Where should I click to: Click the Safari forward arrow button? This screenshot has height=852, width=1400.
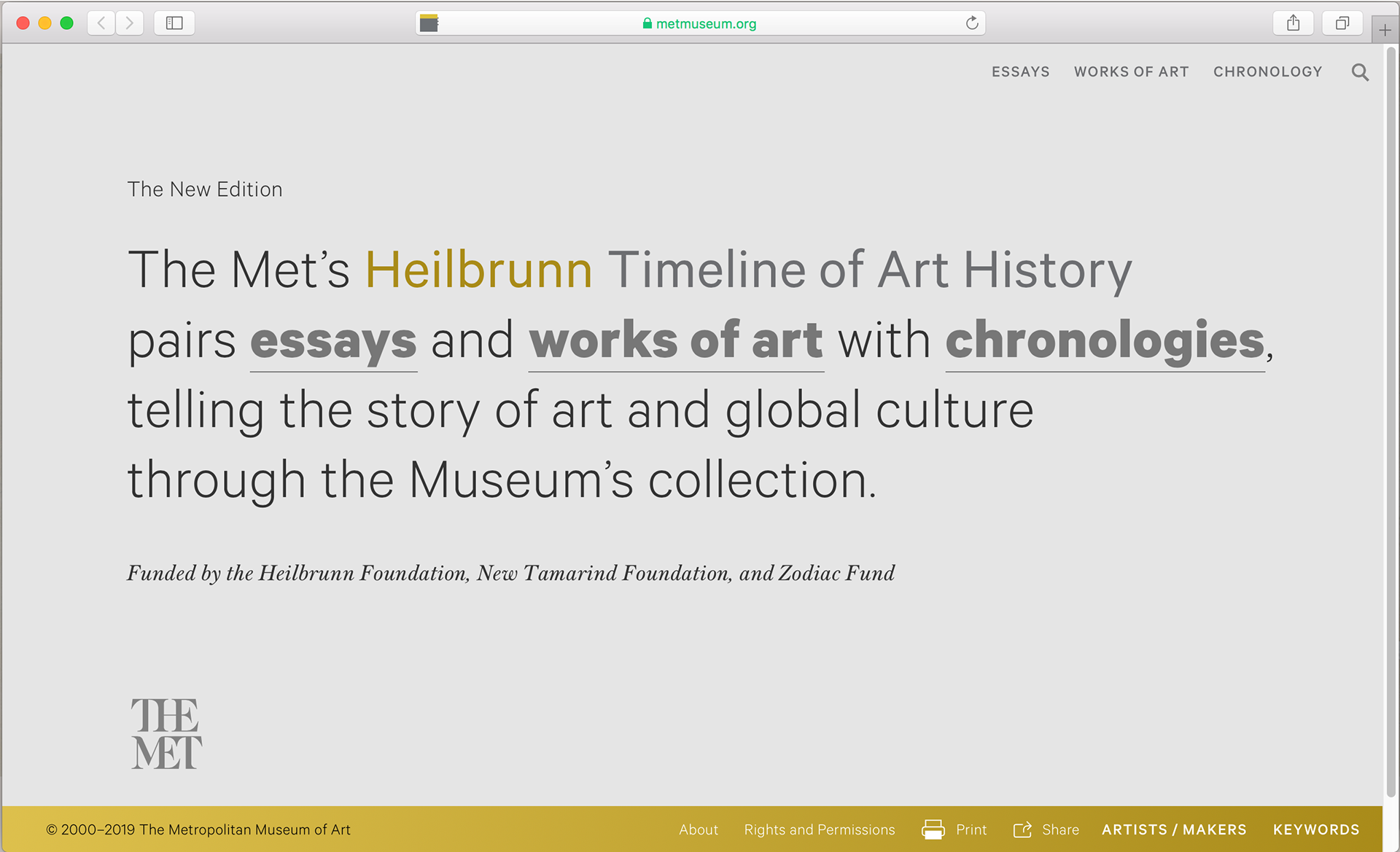129,23
